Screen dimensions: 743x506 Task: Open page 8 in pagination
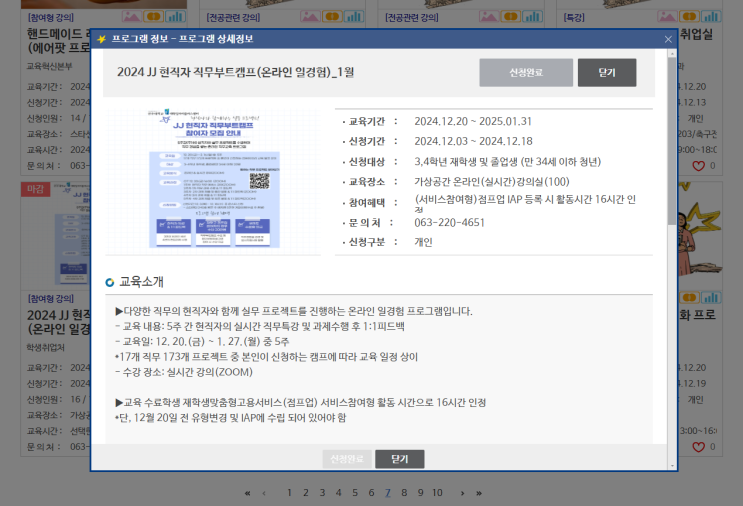click(x=404, y=493)
